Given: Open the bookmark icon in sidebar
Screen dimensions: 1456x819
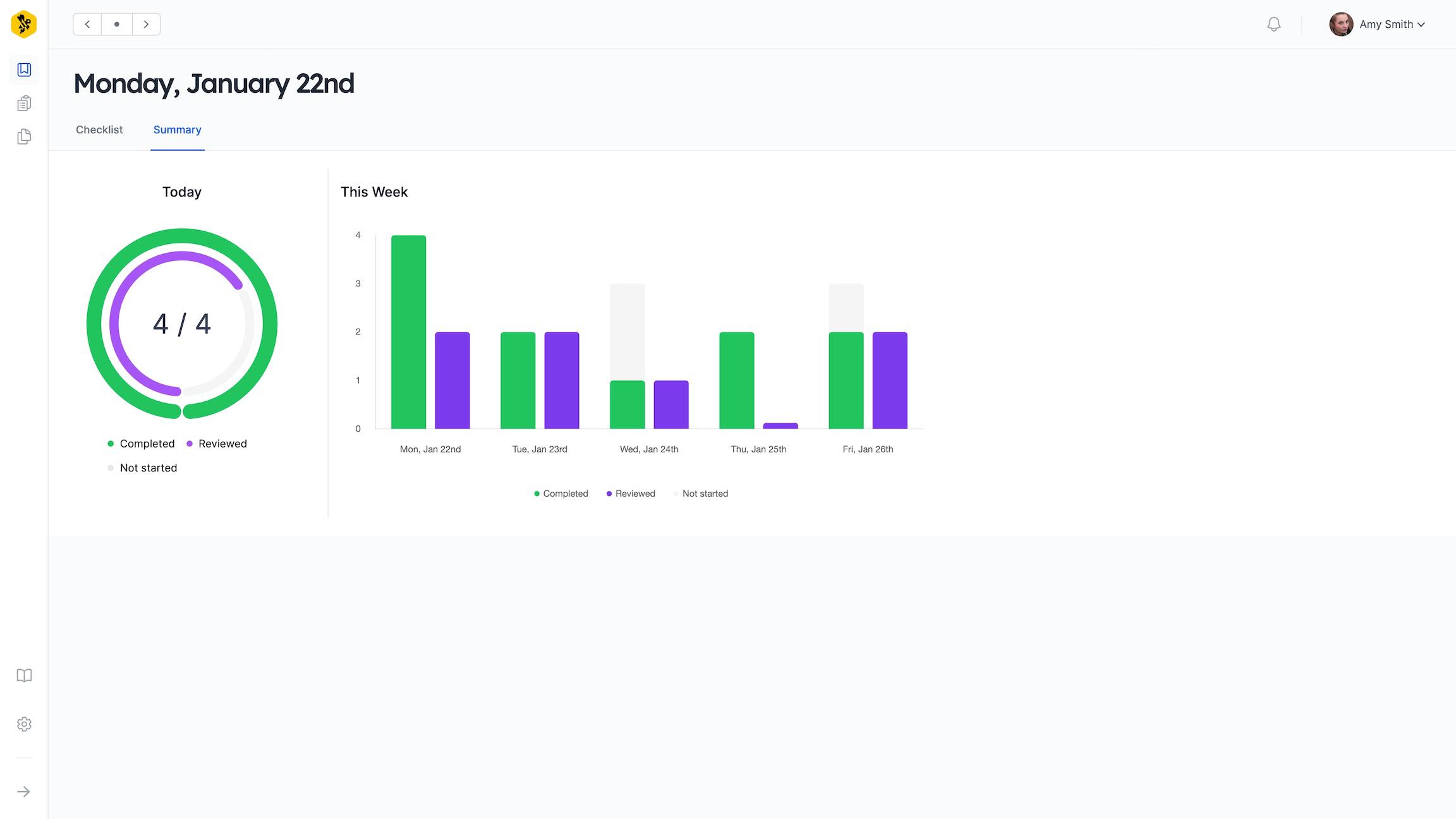Looking at the screenshot, I should 24,70.
